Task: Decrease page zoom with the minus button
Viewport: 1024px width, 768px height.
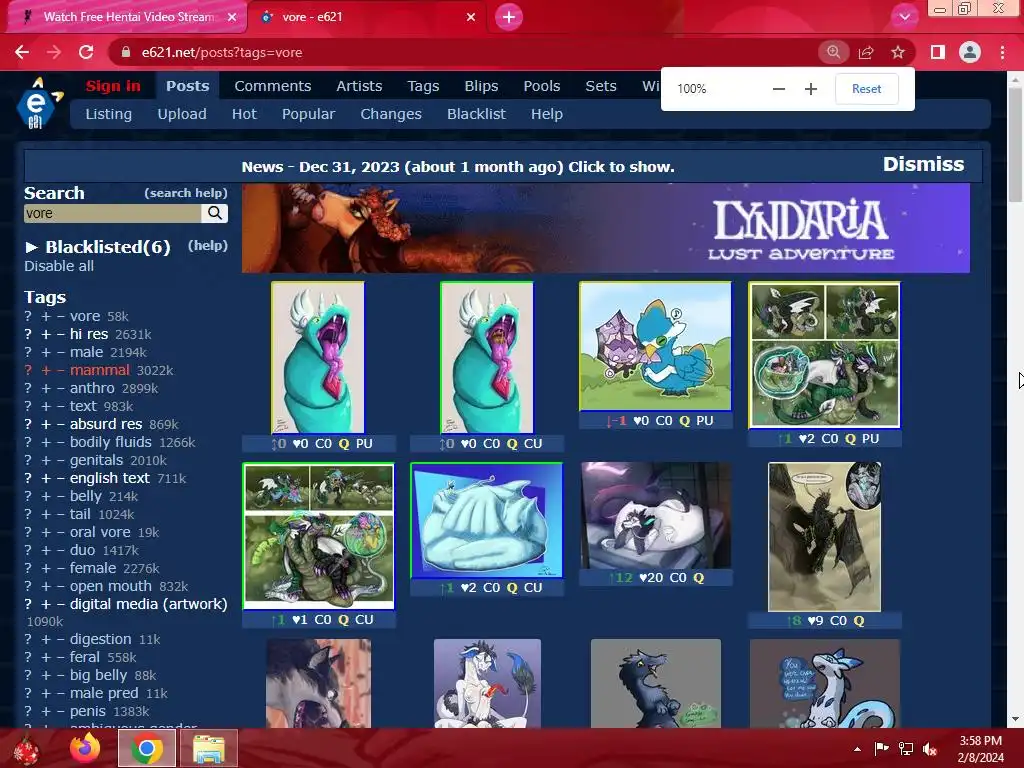Action: coord(778,89)
